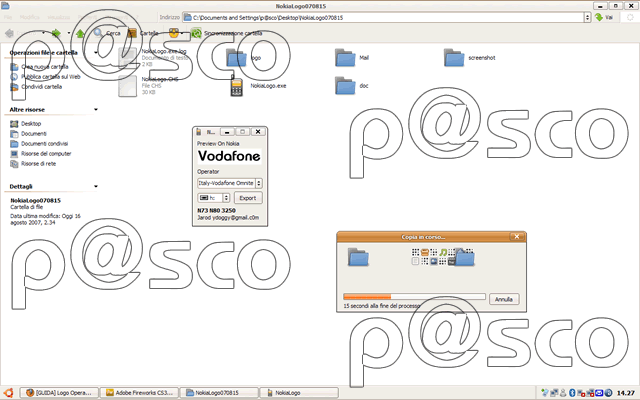Viewport: 640px width, 400px height.
Task: Open the Back history dropdown arrow
Action: click(x=43, y=33)
